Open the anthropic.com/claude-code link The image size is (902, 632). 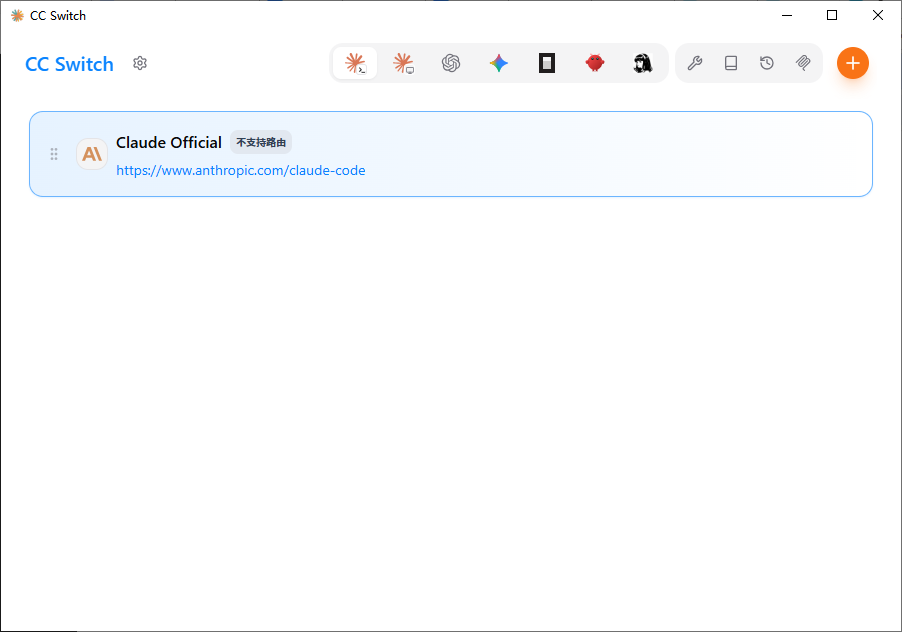(x=240, y=170)
